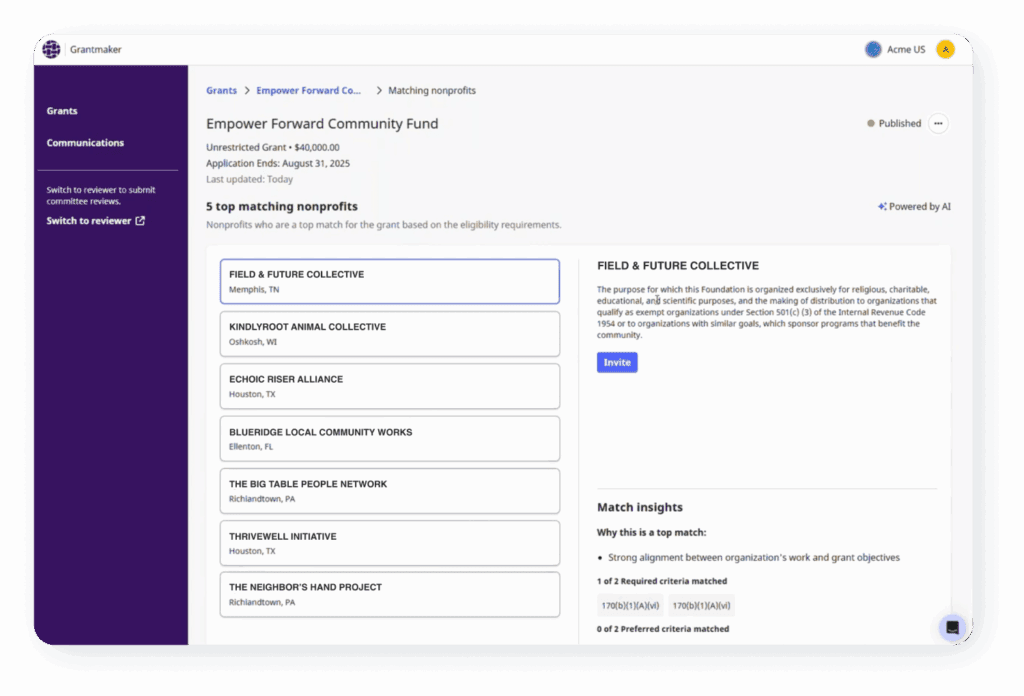Select the THE NEIGHBOR'S HAND PROJECT card
Viewport: 1024px width, 696px height.
coord(389,595)
